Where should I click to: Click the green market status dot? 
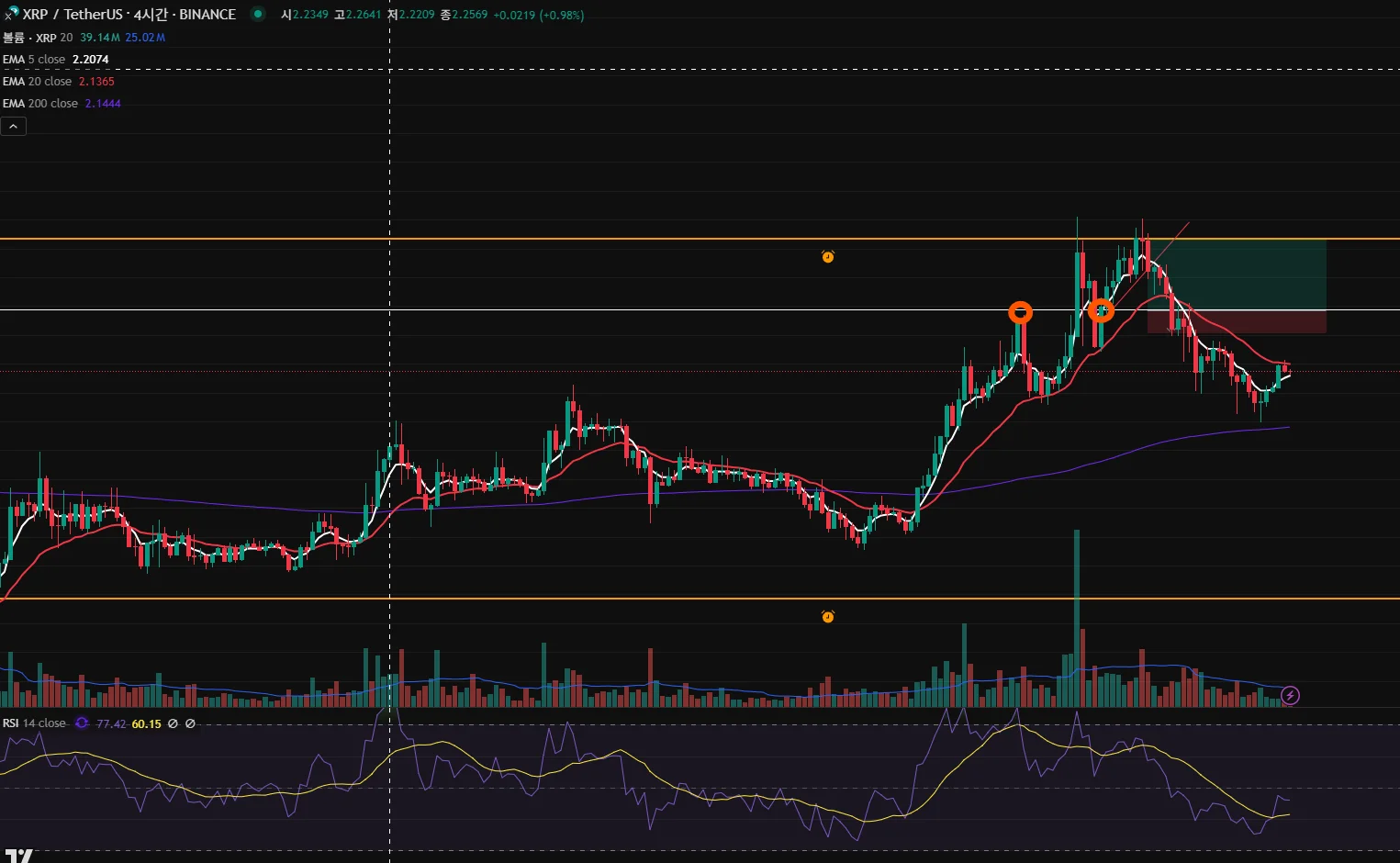[x=258, y=14]
